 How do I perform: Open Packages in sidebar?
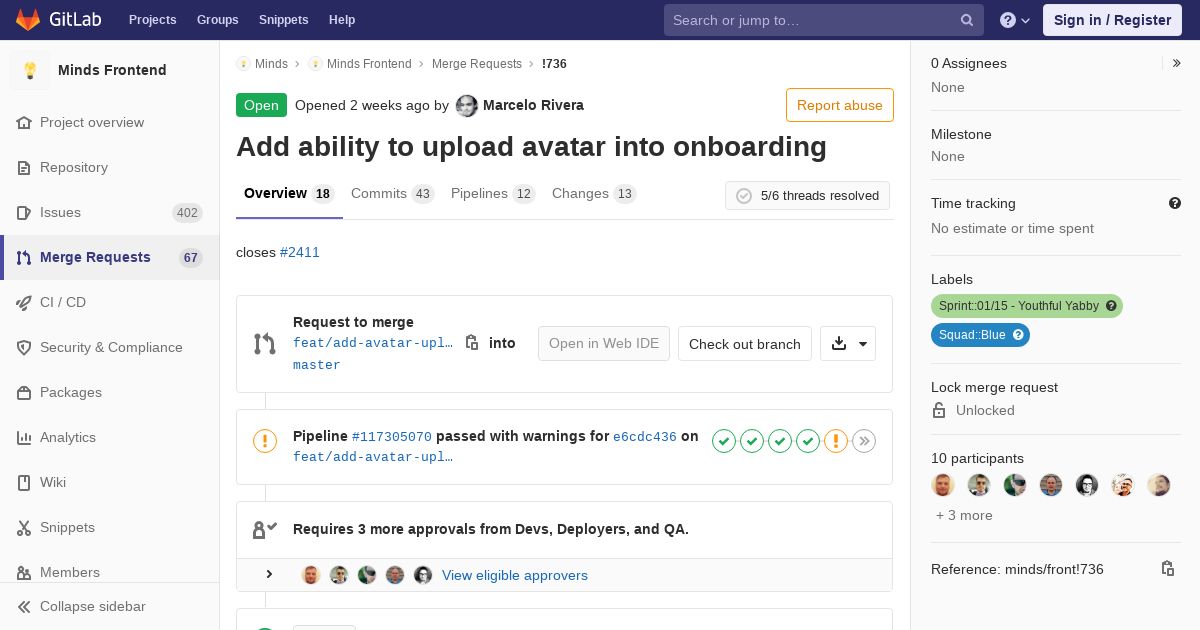pos(110,392)
